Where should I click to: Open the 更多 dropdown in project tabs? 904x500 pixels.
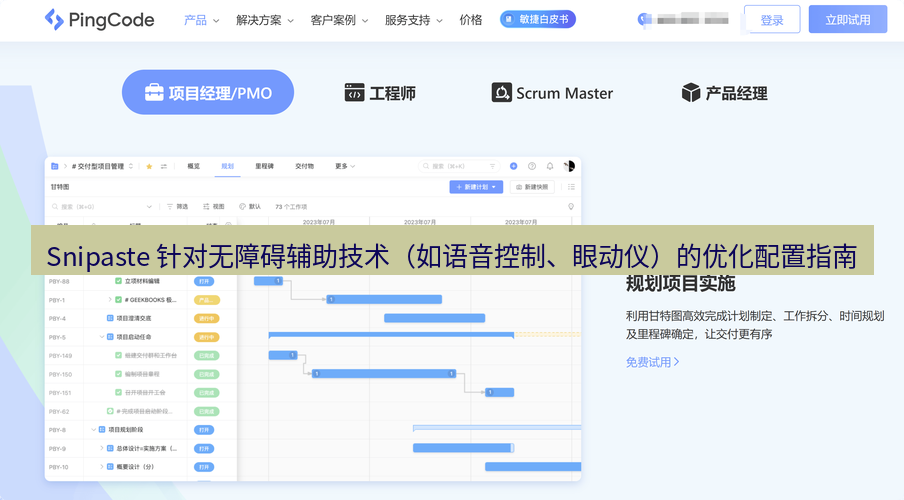pos(345,166)
